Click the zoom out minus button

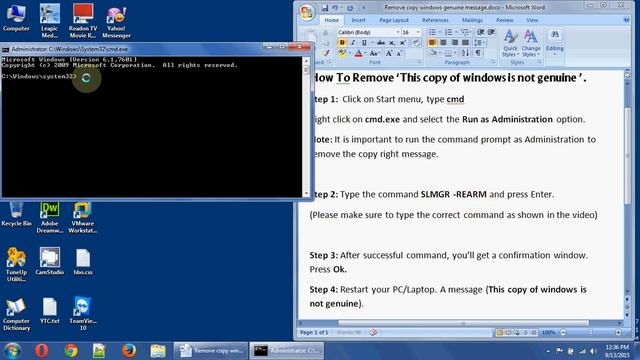563,333
